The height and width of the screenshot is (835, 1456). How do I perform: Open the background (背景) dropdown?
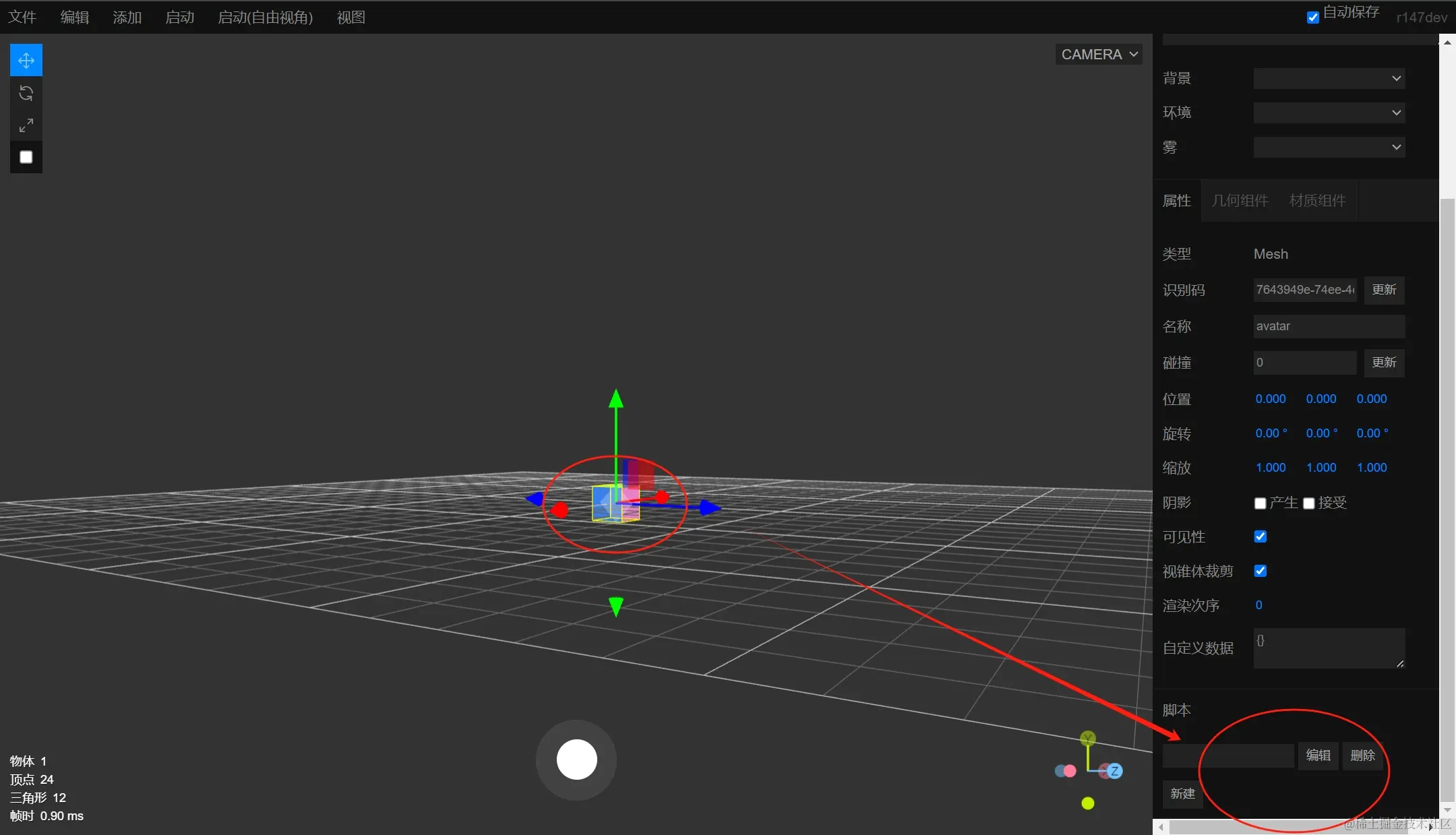coord(1329,78)
